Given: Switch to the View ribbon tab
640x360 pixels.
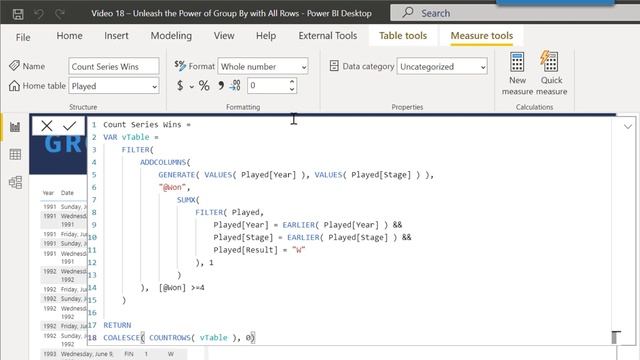Looking at the screenshot, I should click(224, 36).
